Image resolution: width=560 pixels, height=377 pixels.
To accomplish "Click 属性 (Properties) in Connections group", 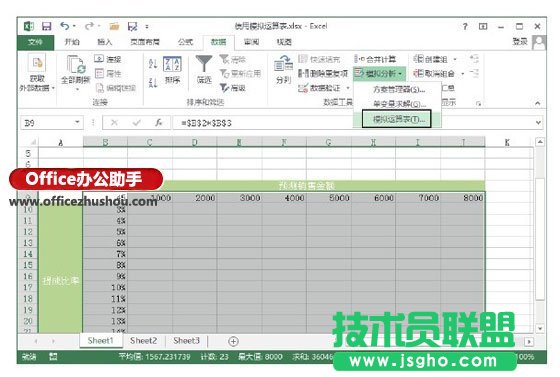I will pos(108,74).
